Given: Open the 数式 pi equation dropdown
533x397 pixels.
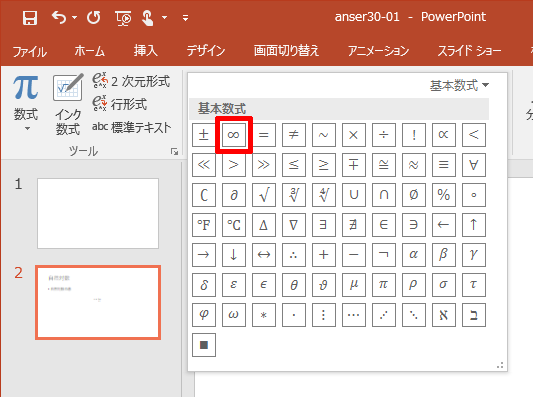Looking at the screenshot, I should 26,103.
